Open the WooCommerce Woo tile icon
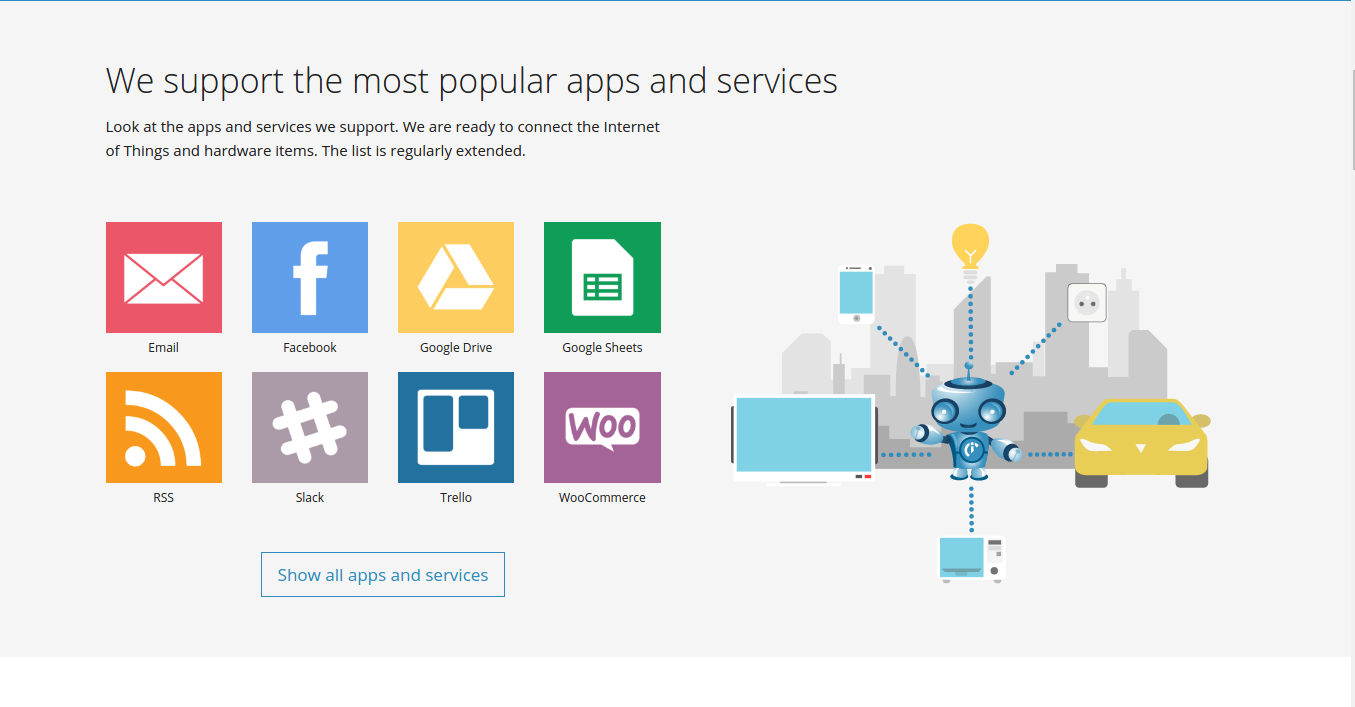Image resolution: width=1355 pixels, height=707 pixels. point(602,427)
